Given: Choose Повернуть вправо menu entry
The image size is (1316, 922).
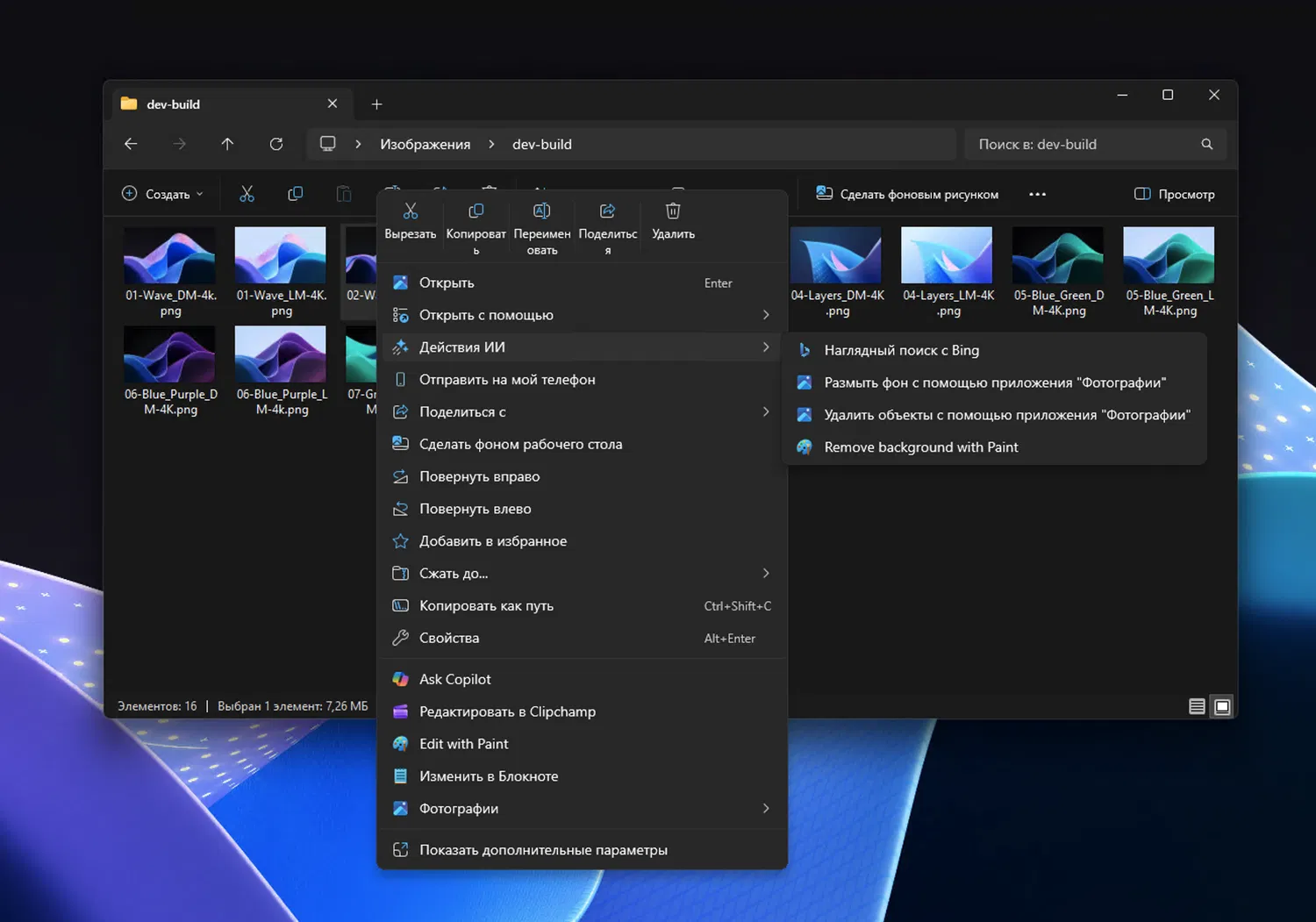Looking at the screenshot, I should tap(479, 476).
